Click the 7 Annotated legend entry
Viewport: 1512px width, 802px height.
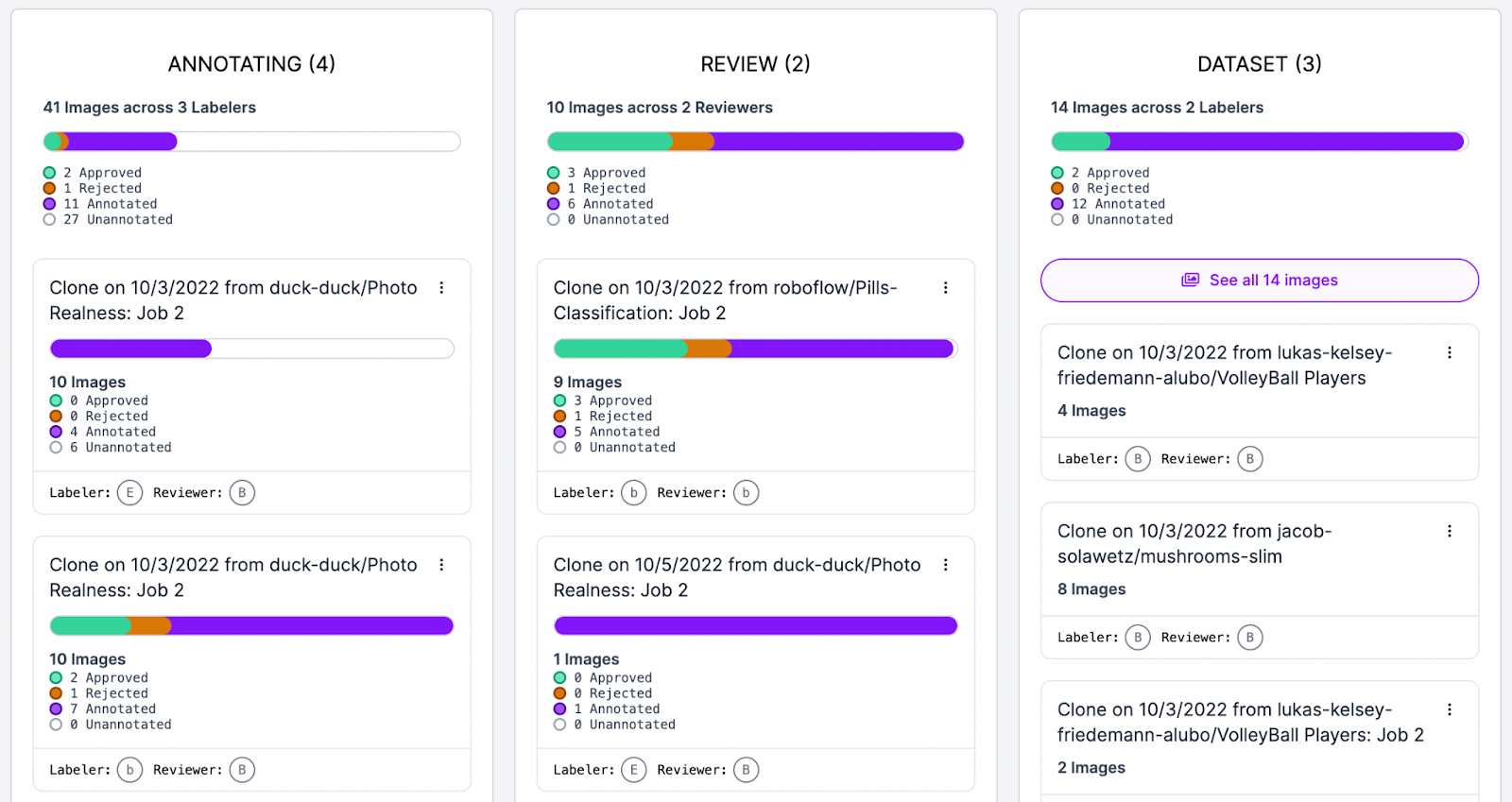103,709
